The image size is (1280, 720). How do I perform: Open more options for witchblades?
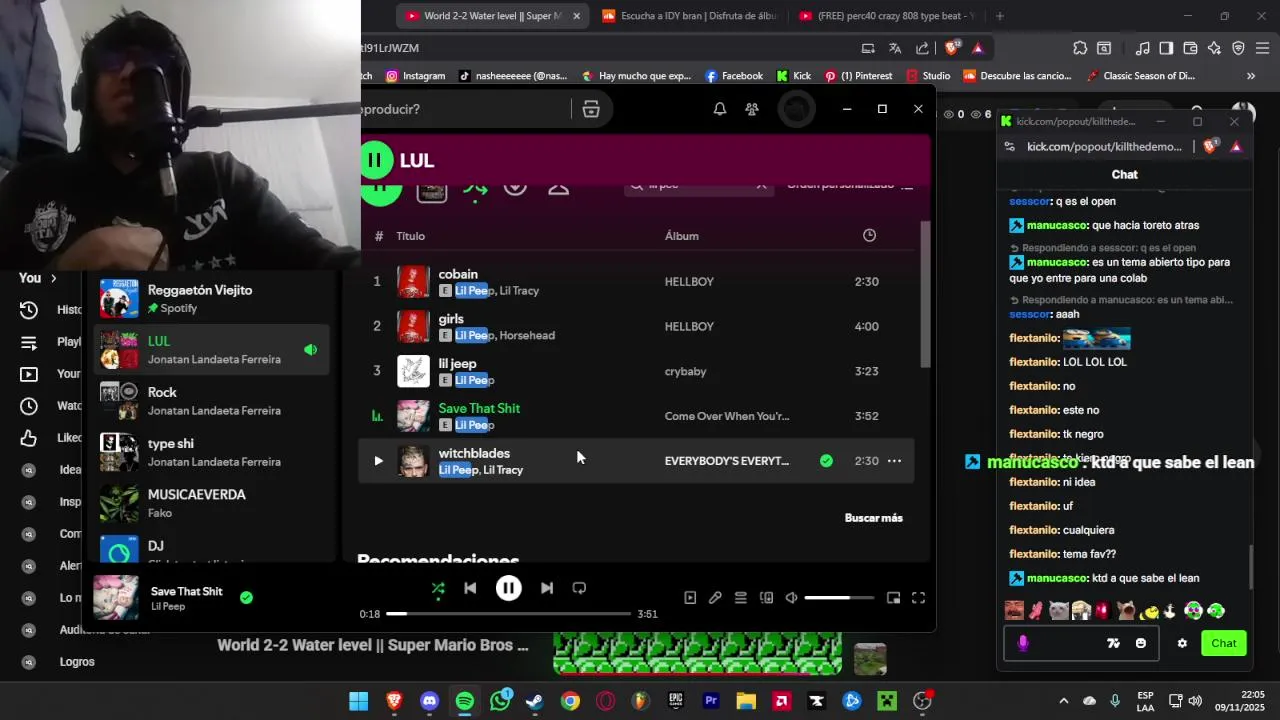point(894,461)
